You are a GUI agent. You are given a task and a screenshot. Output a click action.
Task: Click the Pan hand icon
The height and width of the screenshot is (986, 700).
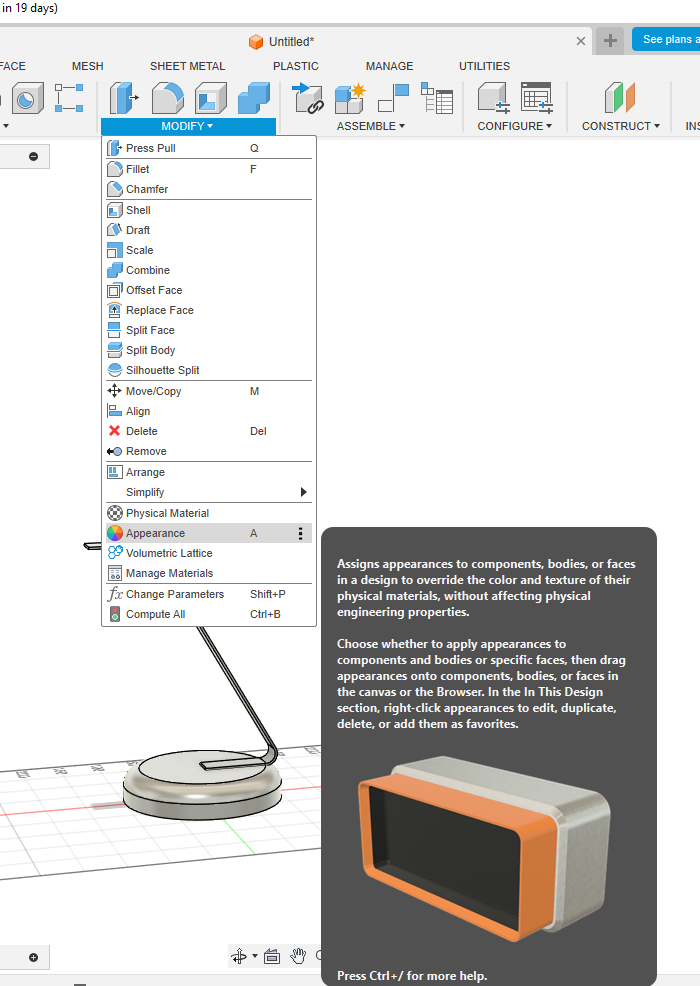(297, 956)
